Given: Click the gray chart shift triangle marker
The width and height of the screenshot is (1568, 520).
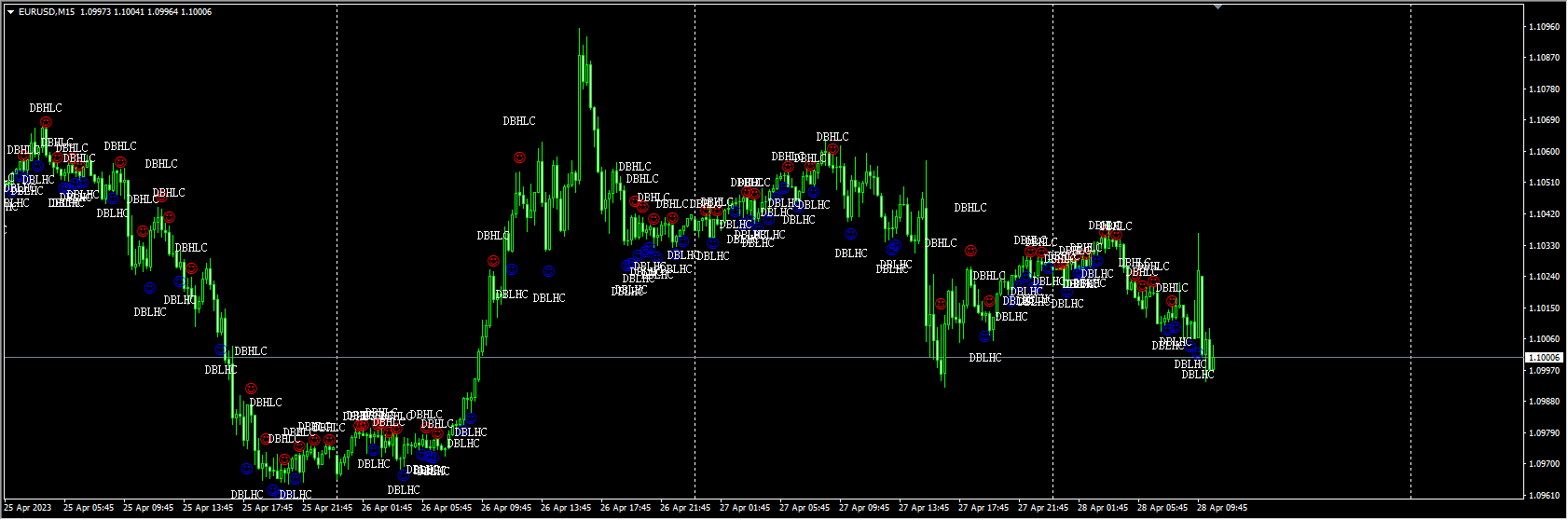Looking at the screenshot, I should 1217,7.
